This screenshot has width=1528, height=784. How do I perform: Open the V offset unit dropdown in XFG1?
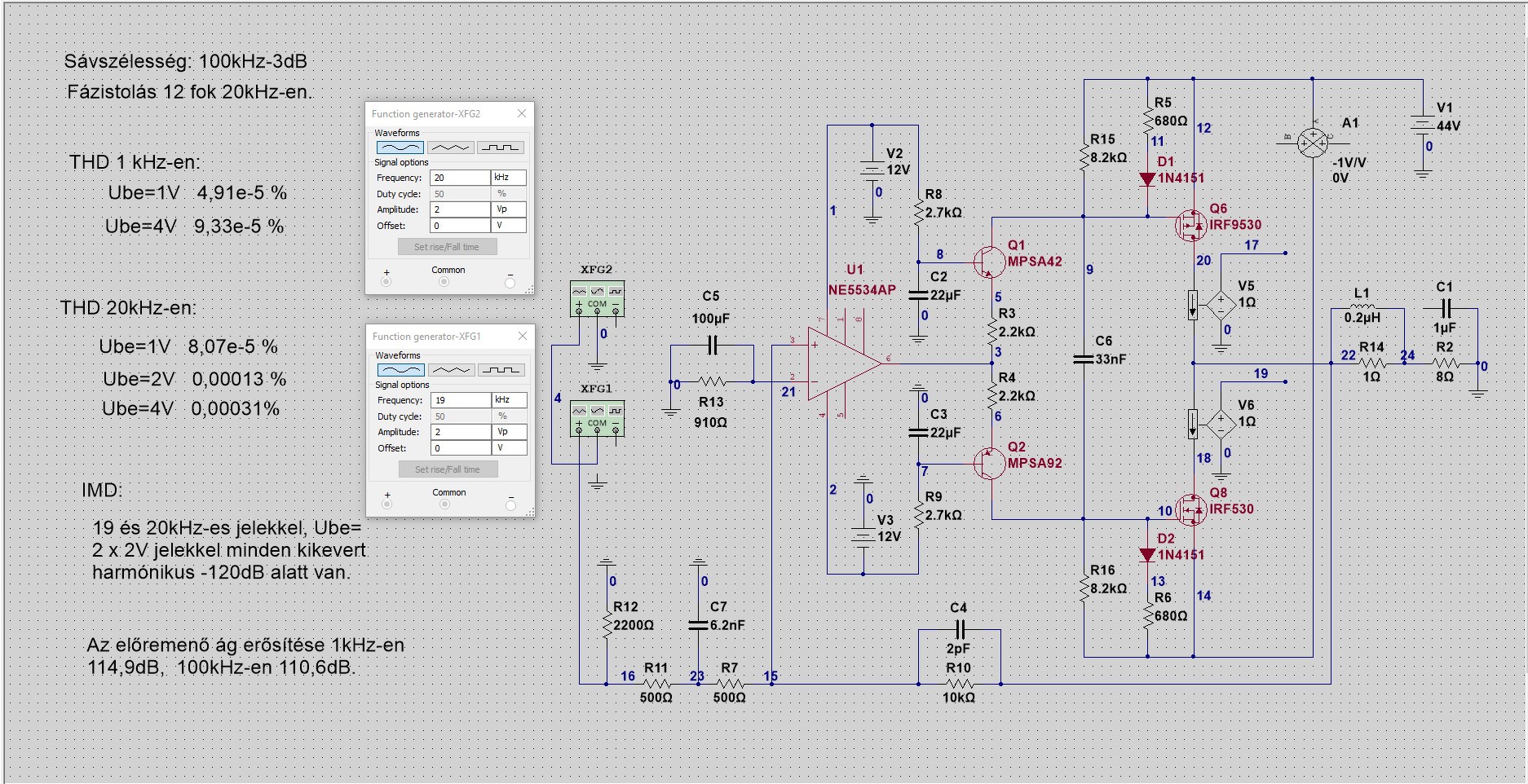tap(510, 448)
